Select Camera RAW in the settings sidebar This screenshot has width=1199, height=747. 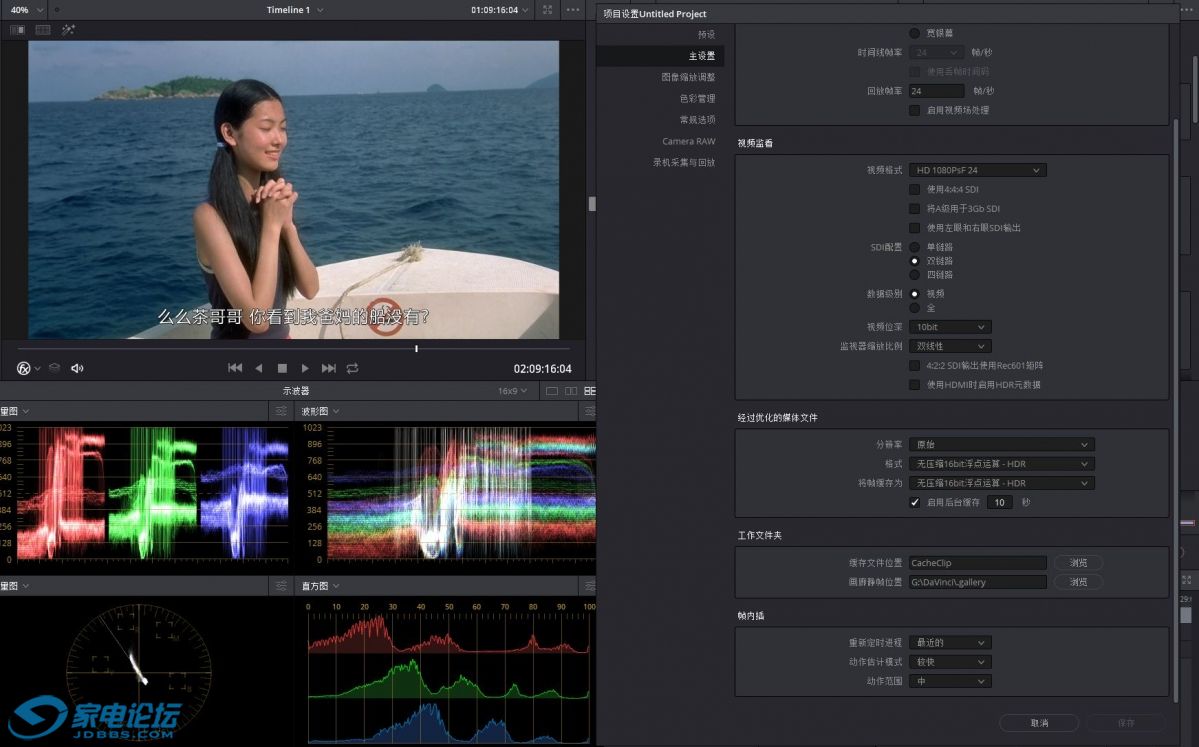click(688, 141)
